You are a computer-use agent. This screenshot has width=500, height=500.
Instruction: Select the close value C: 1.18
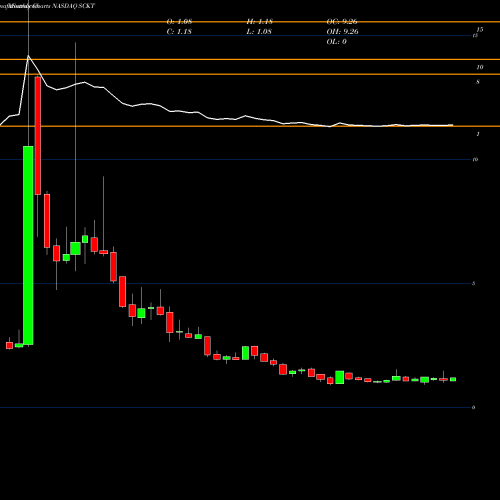point(179,32)
